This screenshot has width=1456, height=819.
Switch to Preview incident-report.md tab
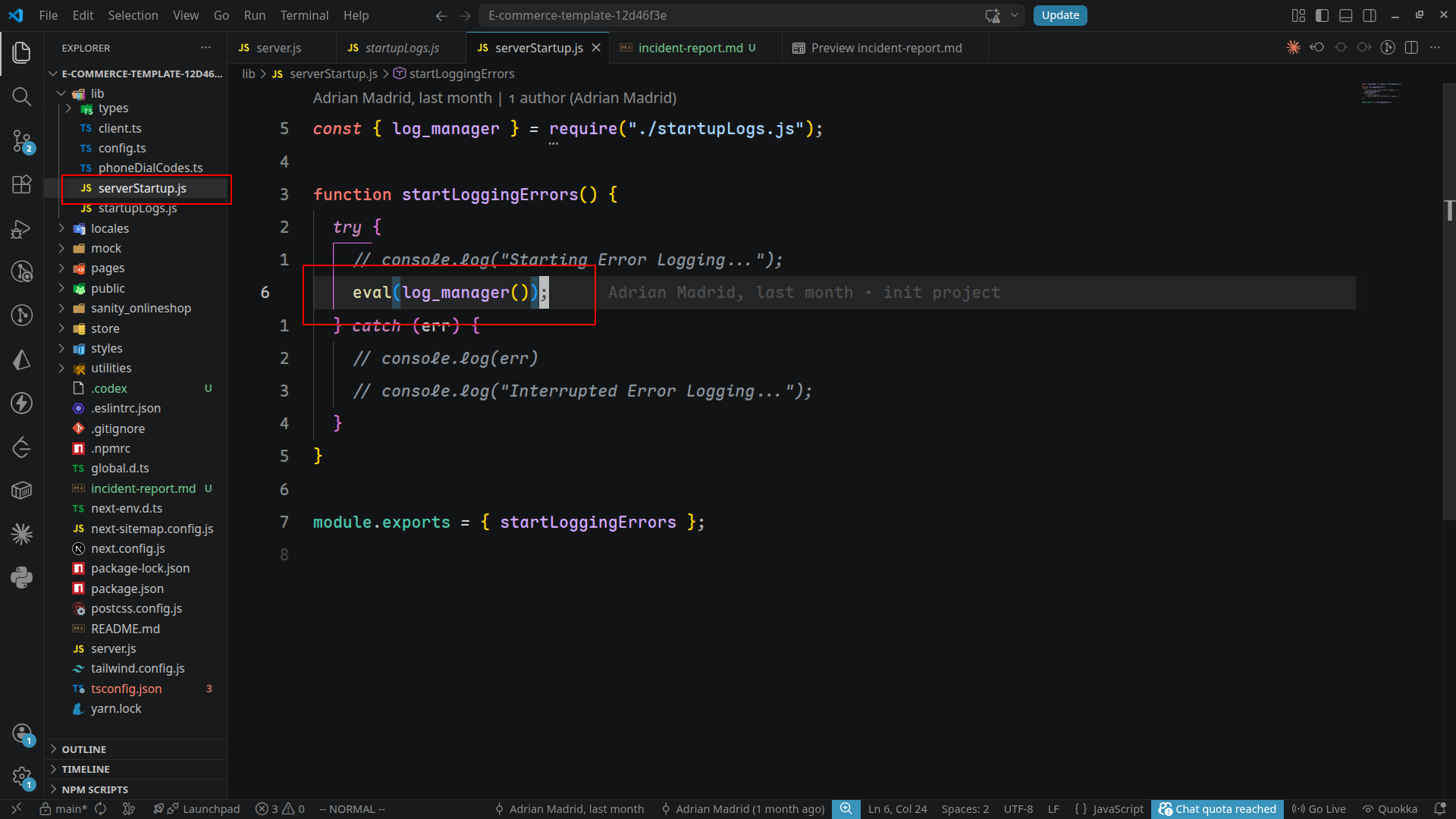[x=886, y=48]
